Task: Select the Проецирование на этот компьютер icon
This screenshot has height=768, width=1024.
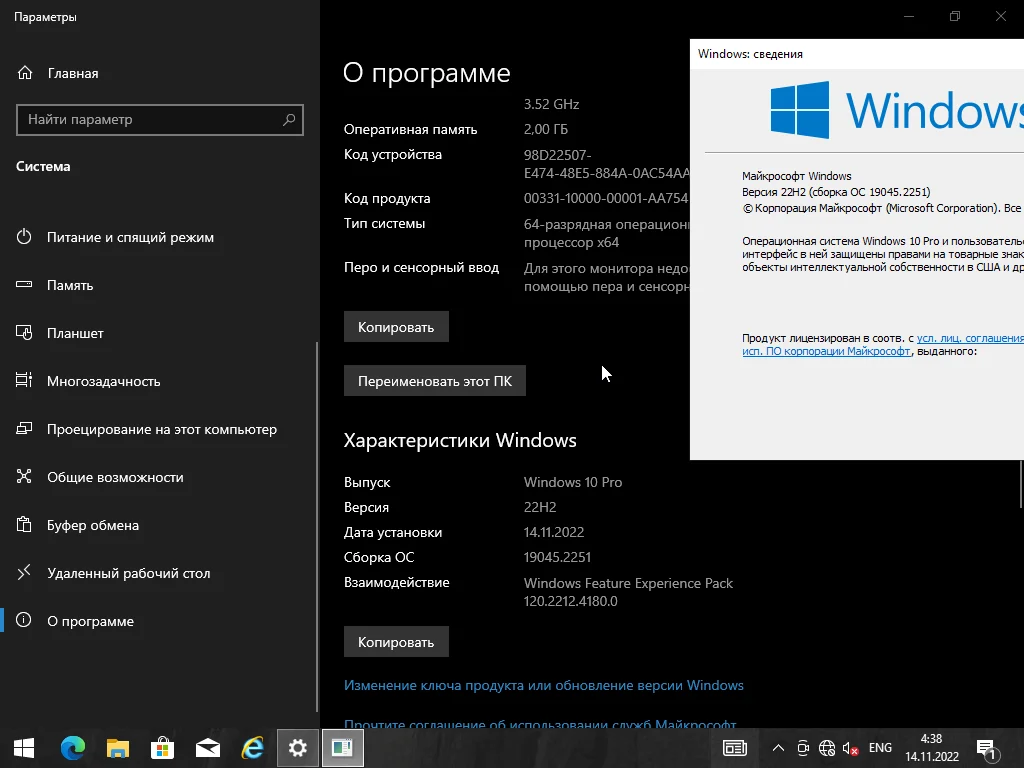Action: 24,429
